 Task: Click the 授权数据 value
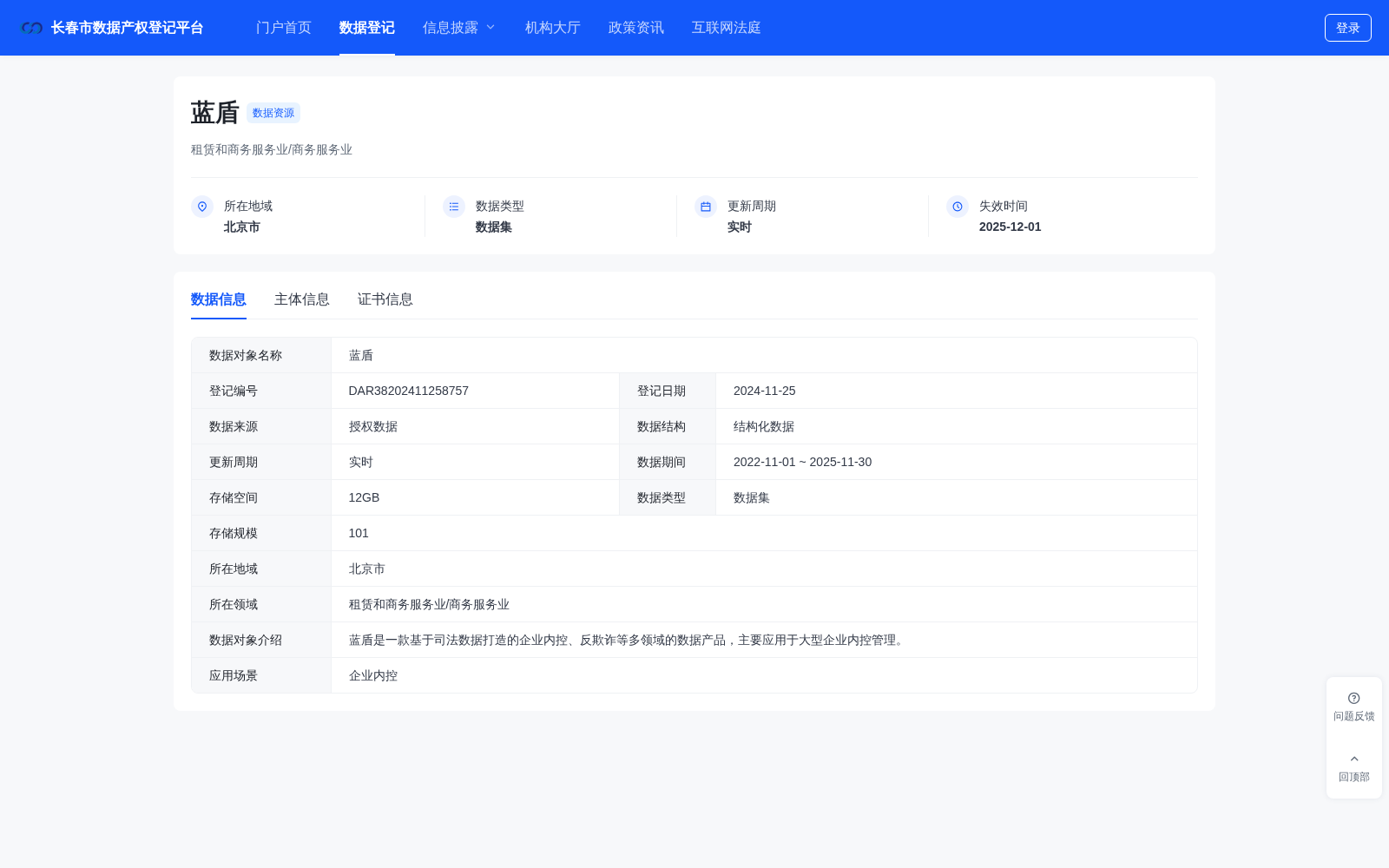373,426
